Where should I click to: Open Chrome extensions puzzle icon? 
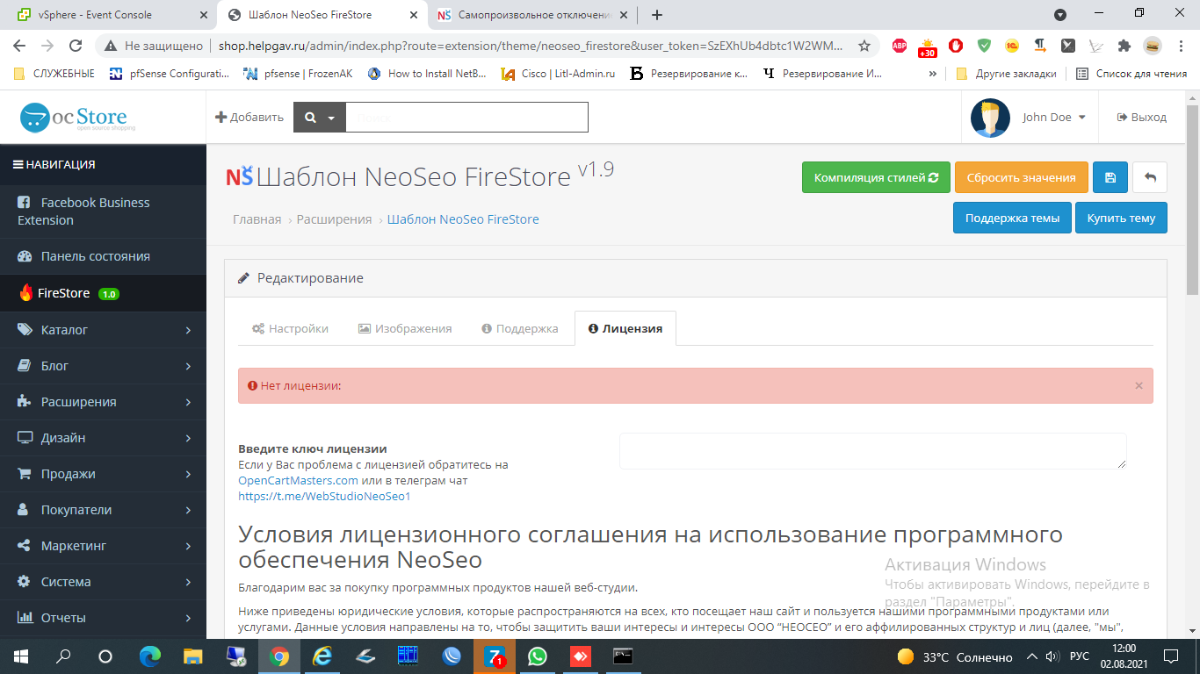1124,46
